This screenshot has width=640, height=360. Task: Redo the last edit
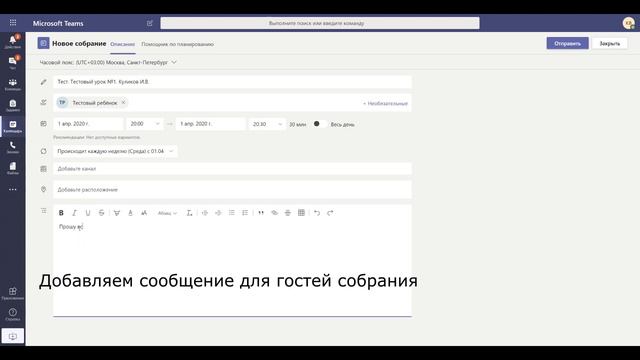click(330, 213)
